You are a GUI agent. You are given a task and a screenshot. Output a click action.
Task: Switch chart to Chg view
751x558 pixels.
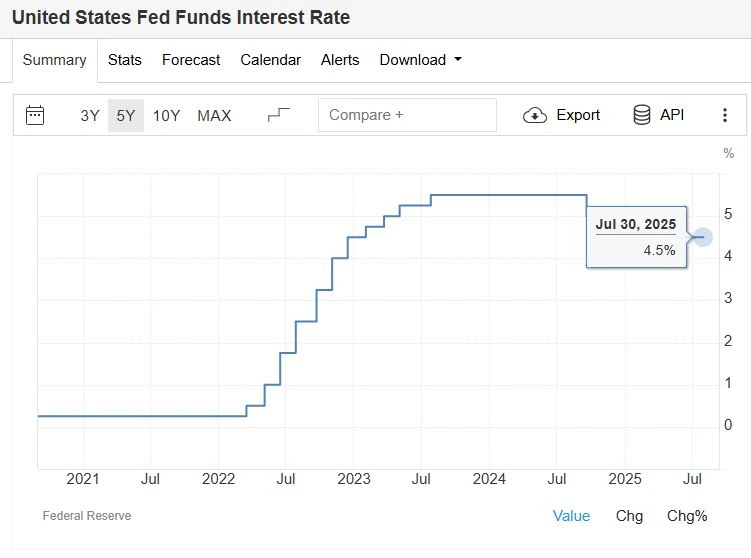point(629,516)
